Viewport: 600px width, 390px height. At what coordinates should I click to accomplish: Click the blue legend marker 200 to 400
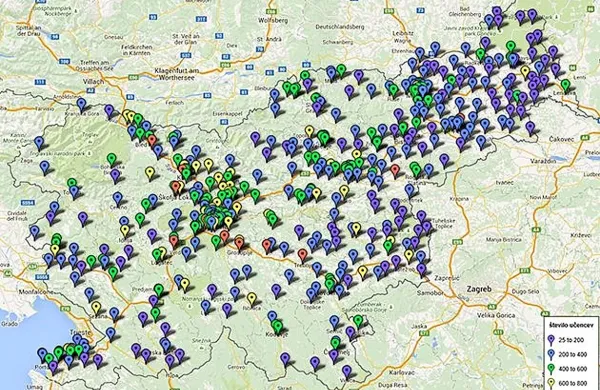tap(551, 355)
